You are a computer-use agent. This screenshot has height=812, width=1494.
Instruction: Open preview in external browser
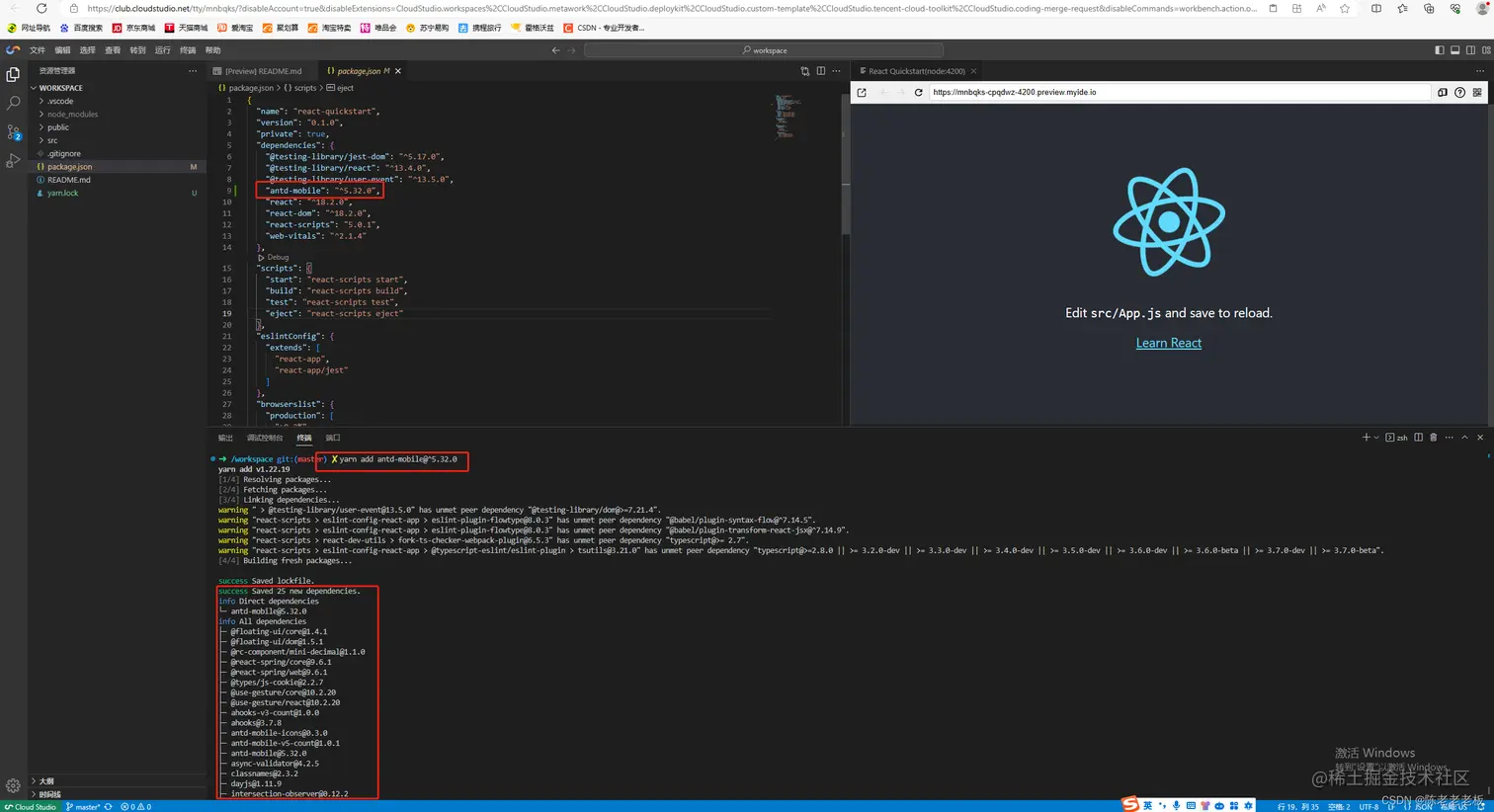click(x=862, y=92)
